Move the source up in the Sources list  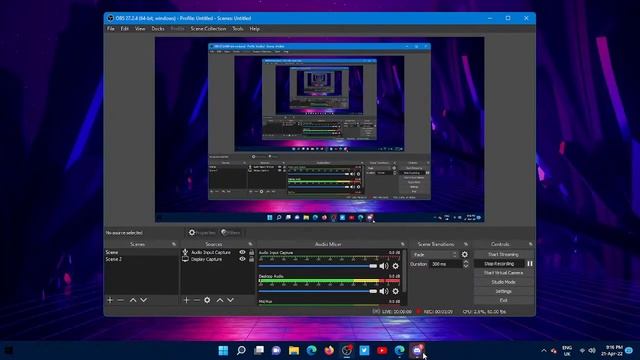pyautogui.click(x=220, y=300)
